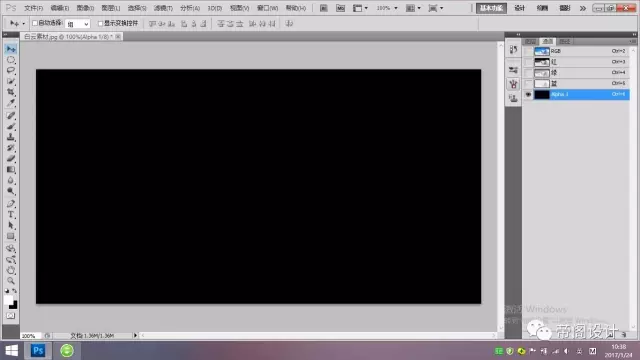Open the Channels panel options menu
This screenshot has width=640, height=360.
[x=633, y=41]
